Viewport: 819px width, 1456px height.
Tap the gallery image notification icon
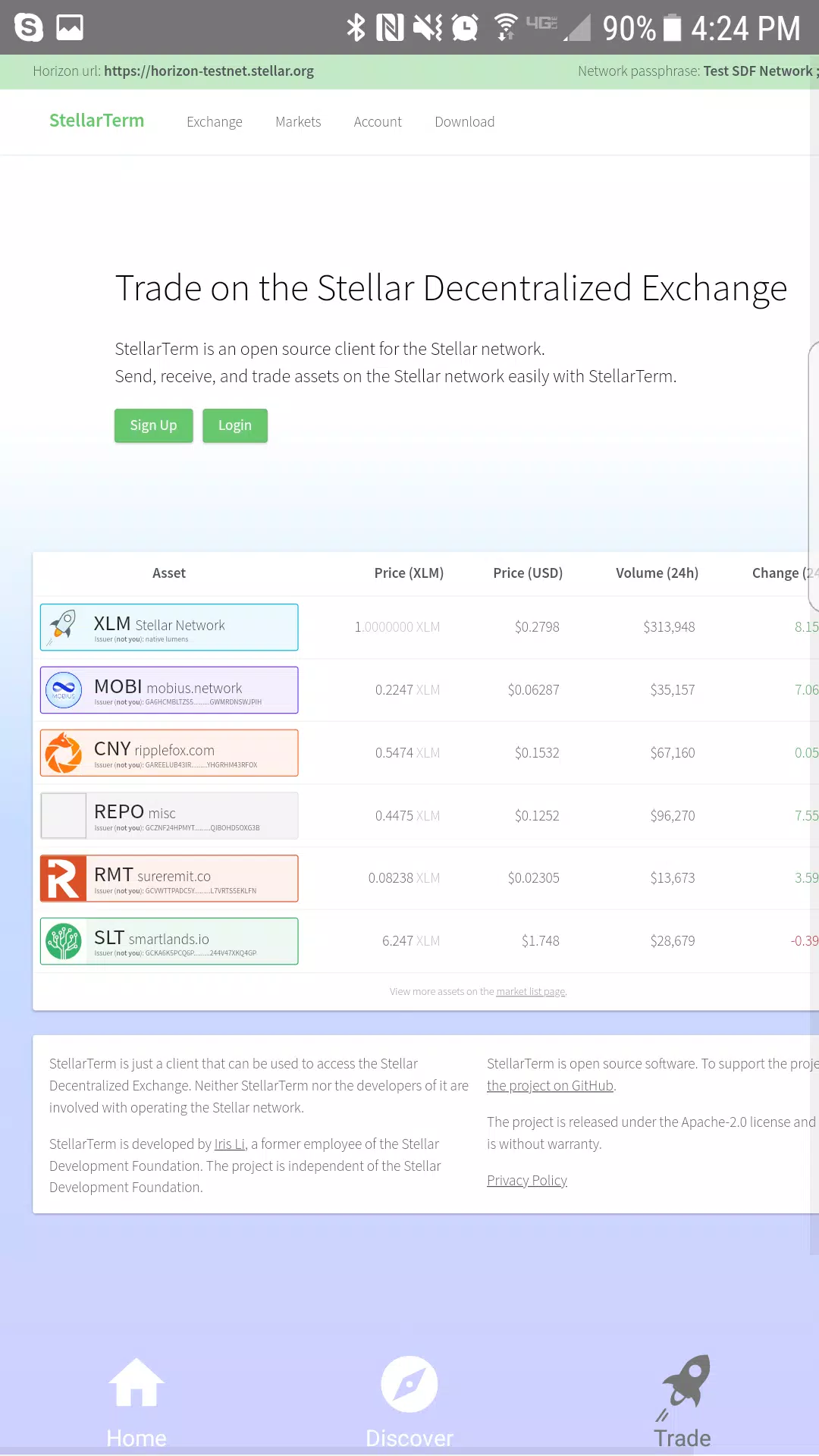coord(70,27)
